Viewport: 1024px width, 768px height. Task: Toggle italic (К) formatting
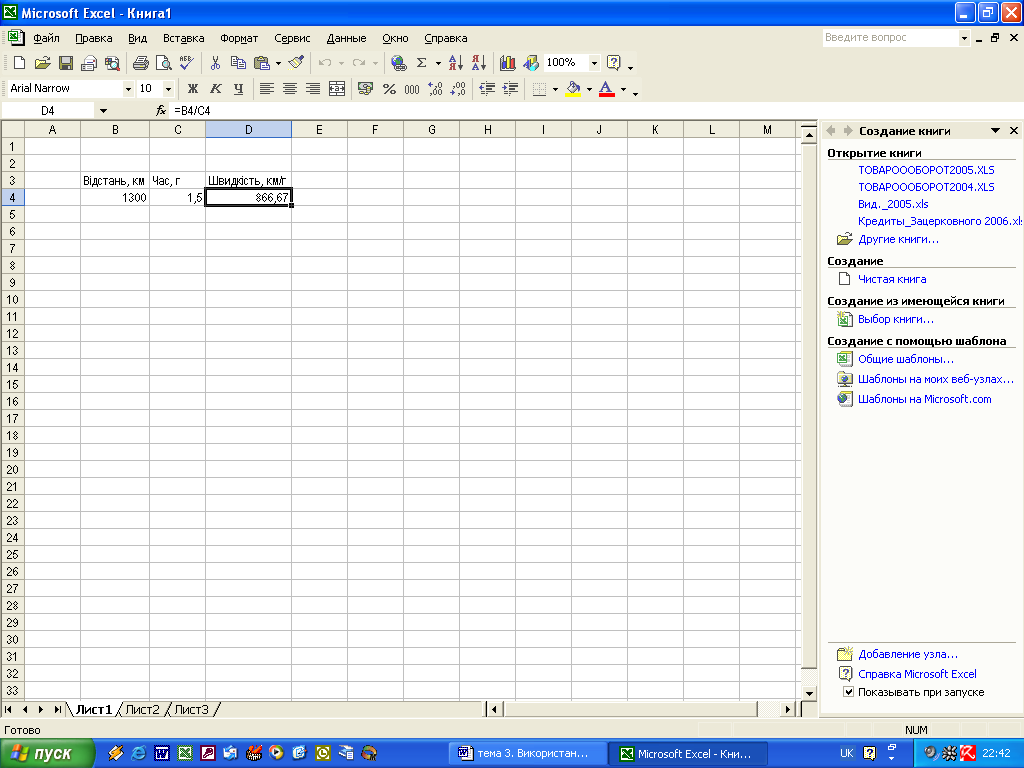216,89
